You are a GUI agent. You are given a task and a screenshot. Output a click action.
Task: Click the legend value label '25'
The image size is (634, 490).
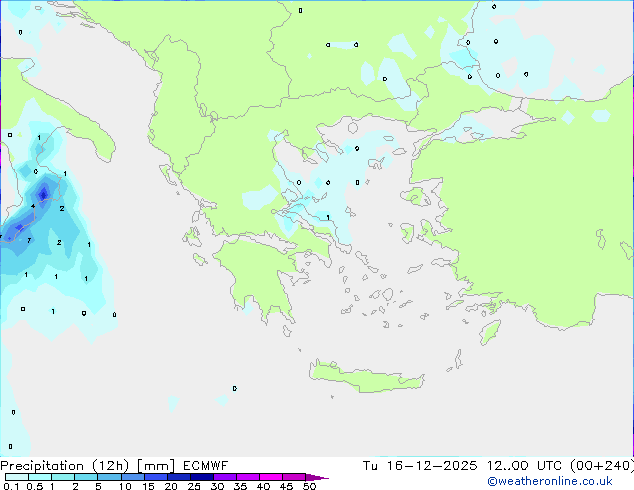pyautogui.click(x=194, y=486)
